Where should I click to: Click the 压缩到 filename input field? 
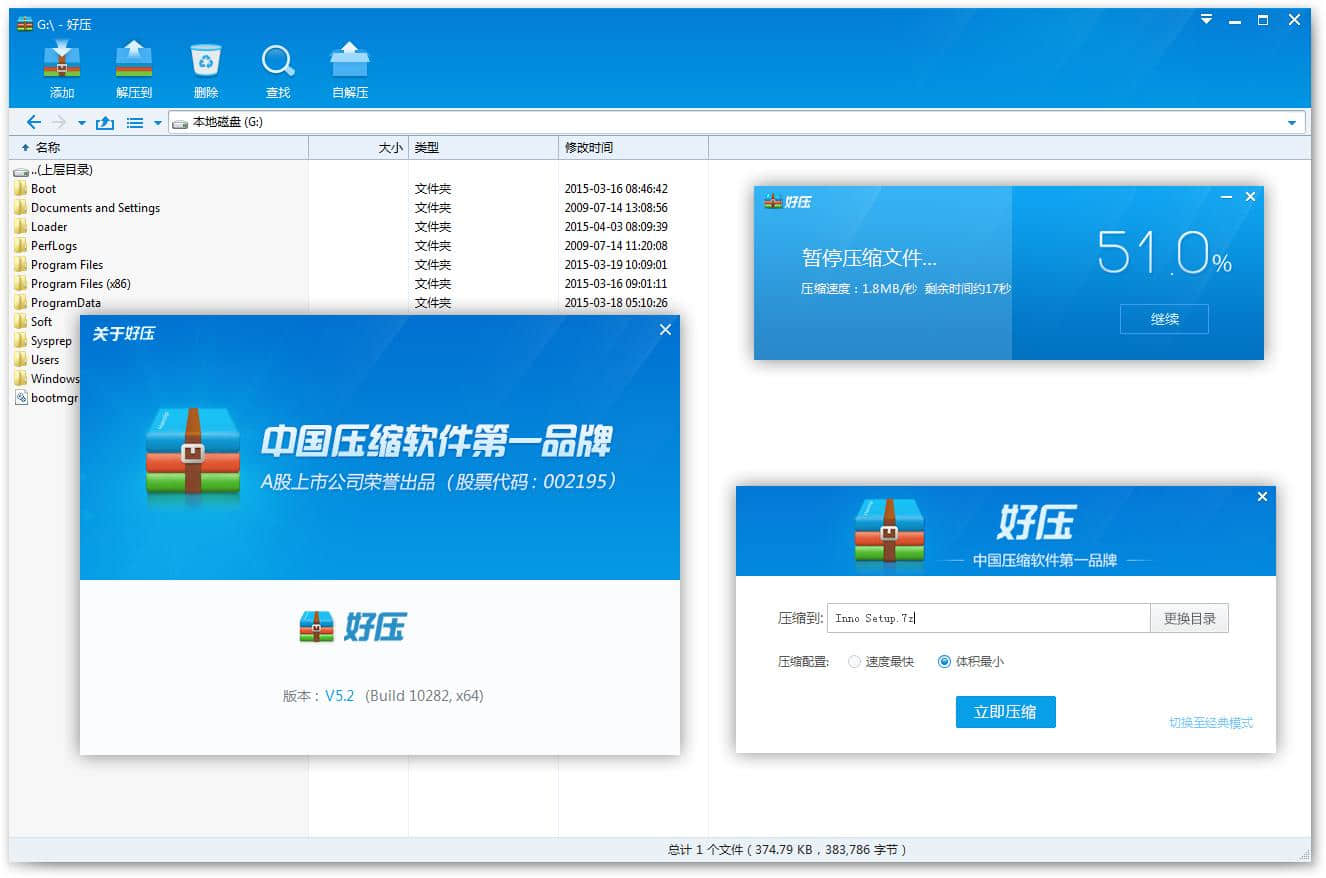click(988, 618)
